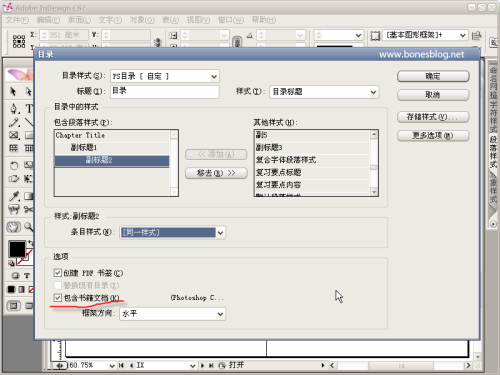Click the constrain proportions chain icon
500x375 pixels.
pos(237,42)
